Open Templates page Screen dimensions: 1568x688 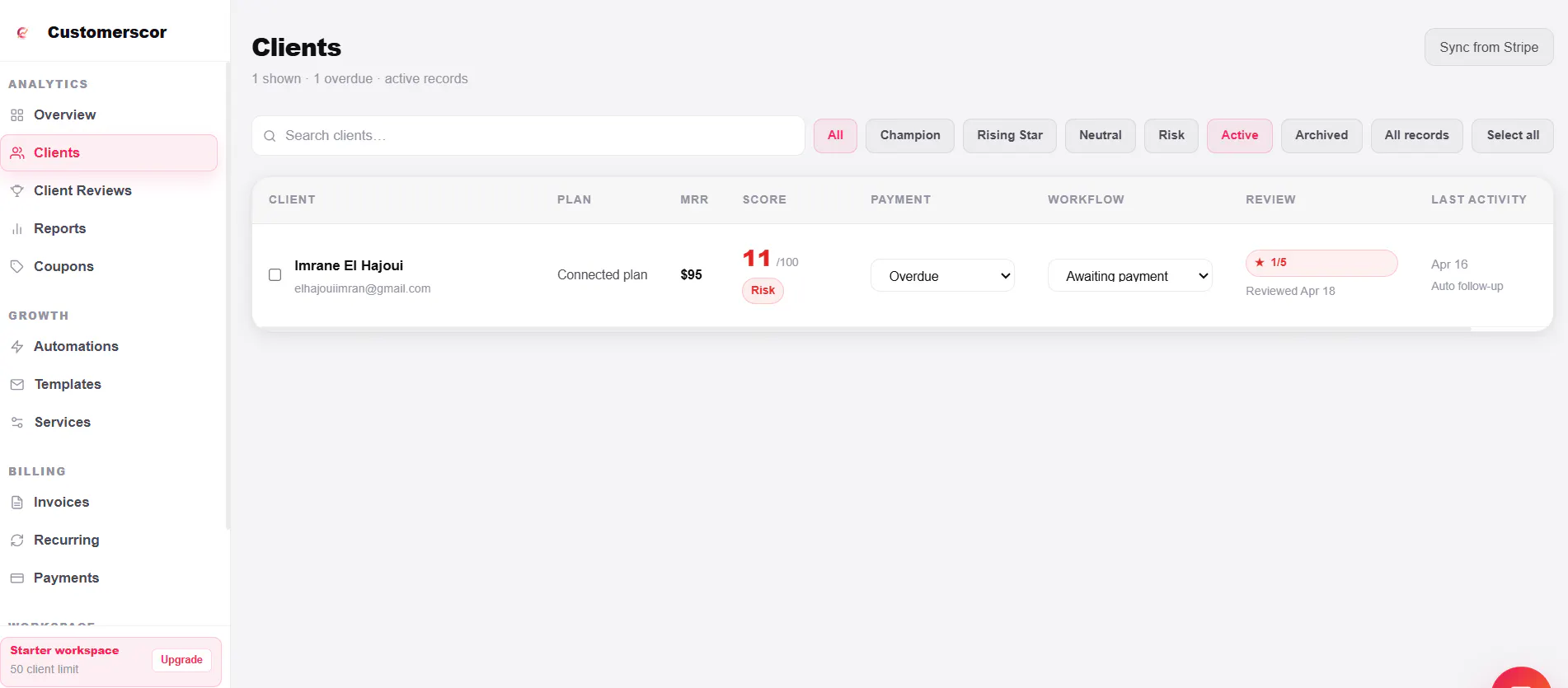coord(109,385)
